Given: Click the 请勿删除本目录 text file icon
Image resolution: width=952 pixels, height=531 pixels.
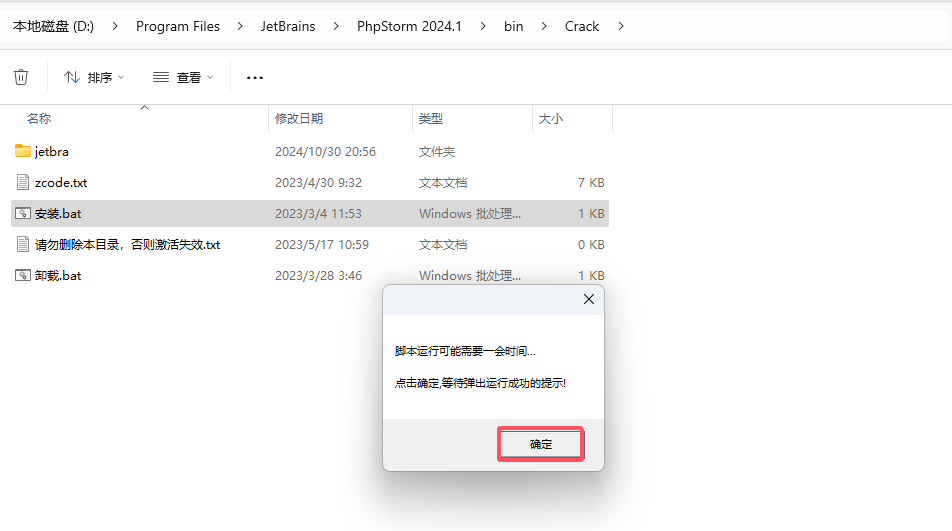Looking at the screenshot, I should click(x=22, y=245).
